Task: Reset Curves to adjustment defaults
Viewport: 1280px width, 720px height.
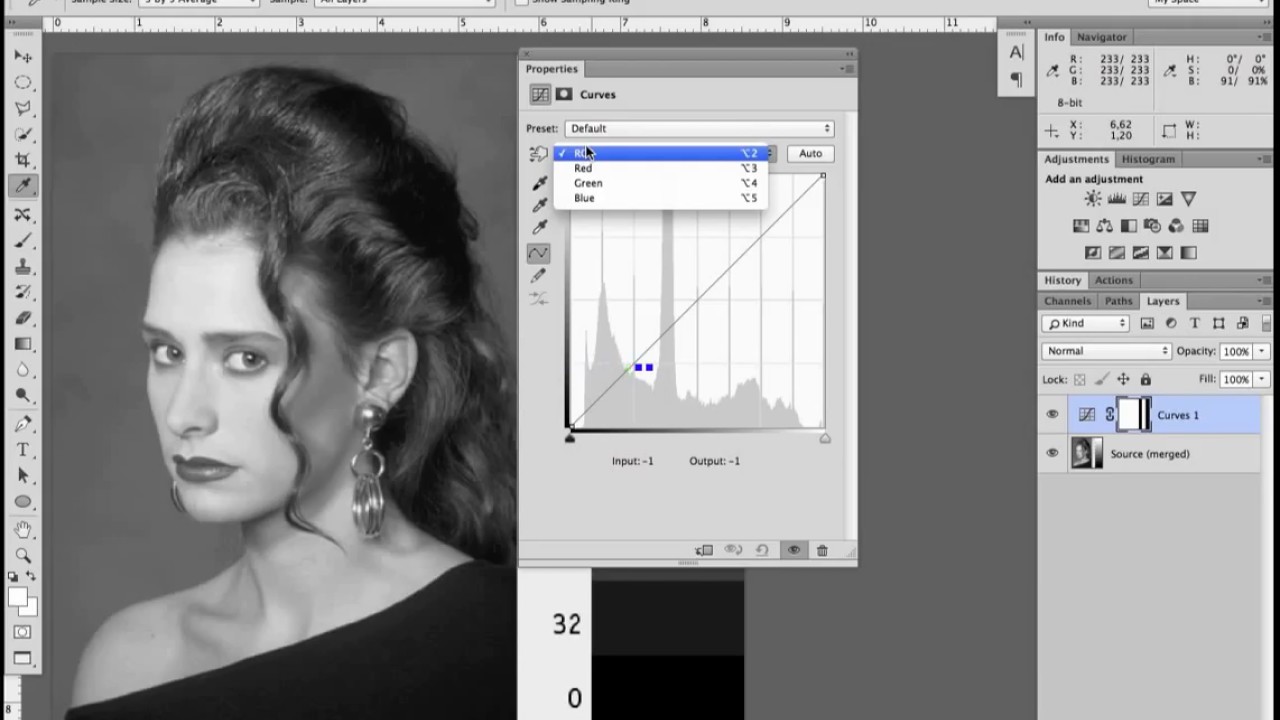Action: point(762,550)
